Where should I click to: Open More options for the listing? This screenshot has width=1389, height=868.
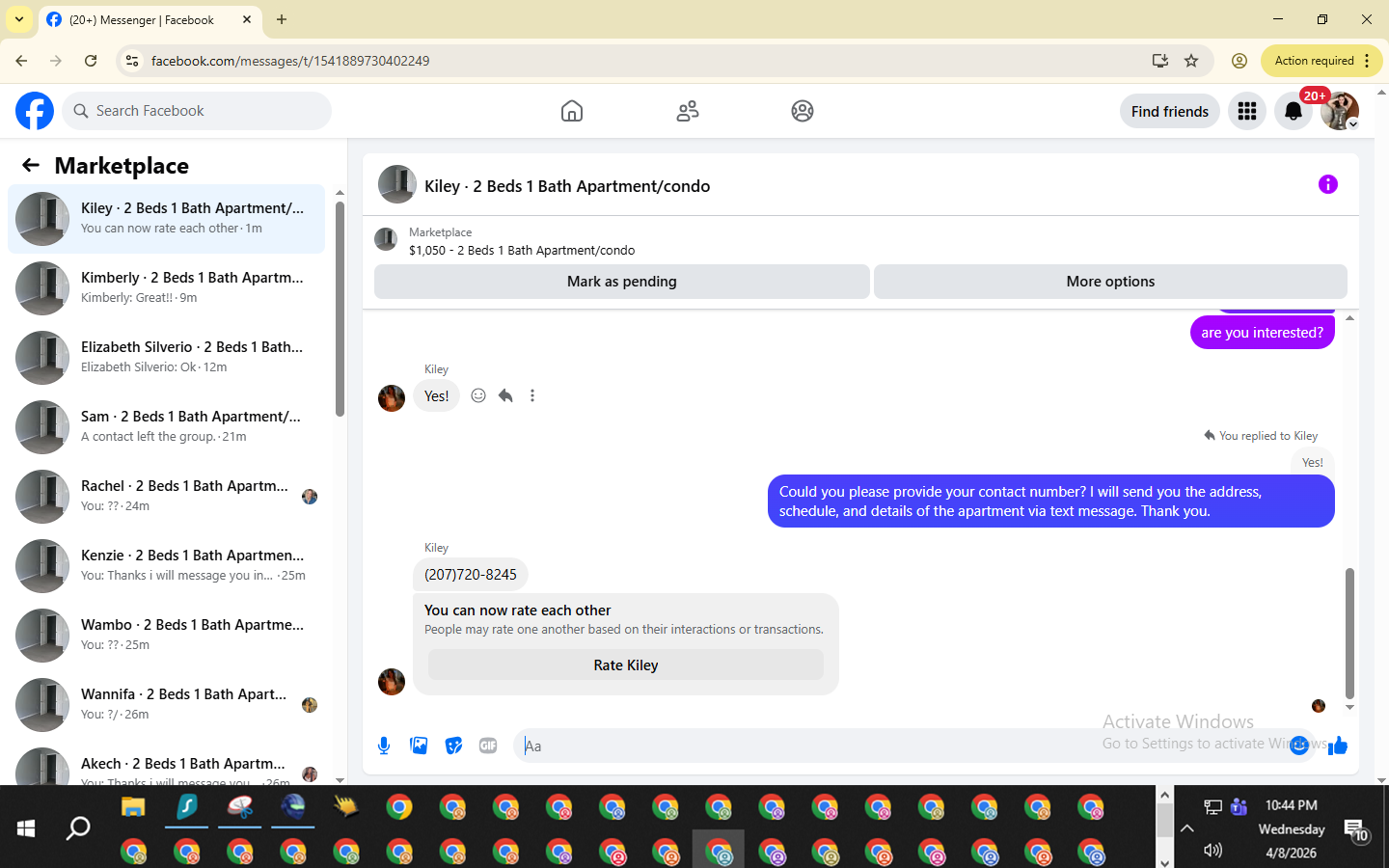1110,282
